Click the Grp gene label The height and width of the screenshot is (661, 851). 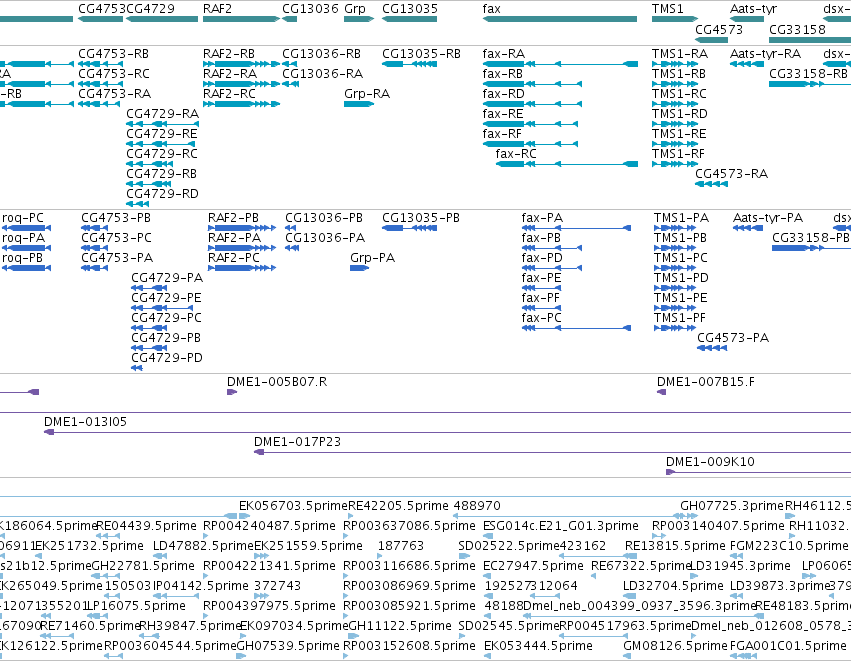coord(355,9)
